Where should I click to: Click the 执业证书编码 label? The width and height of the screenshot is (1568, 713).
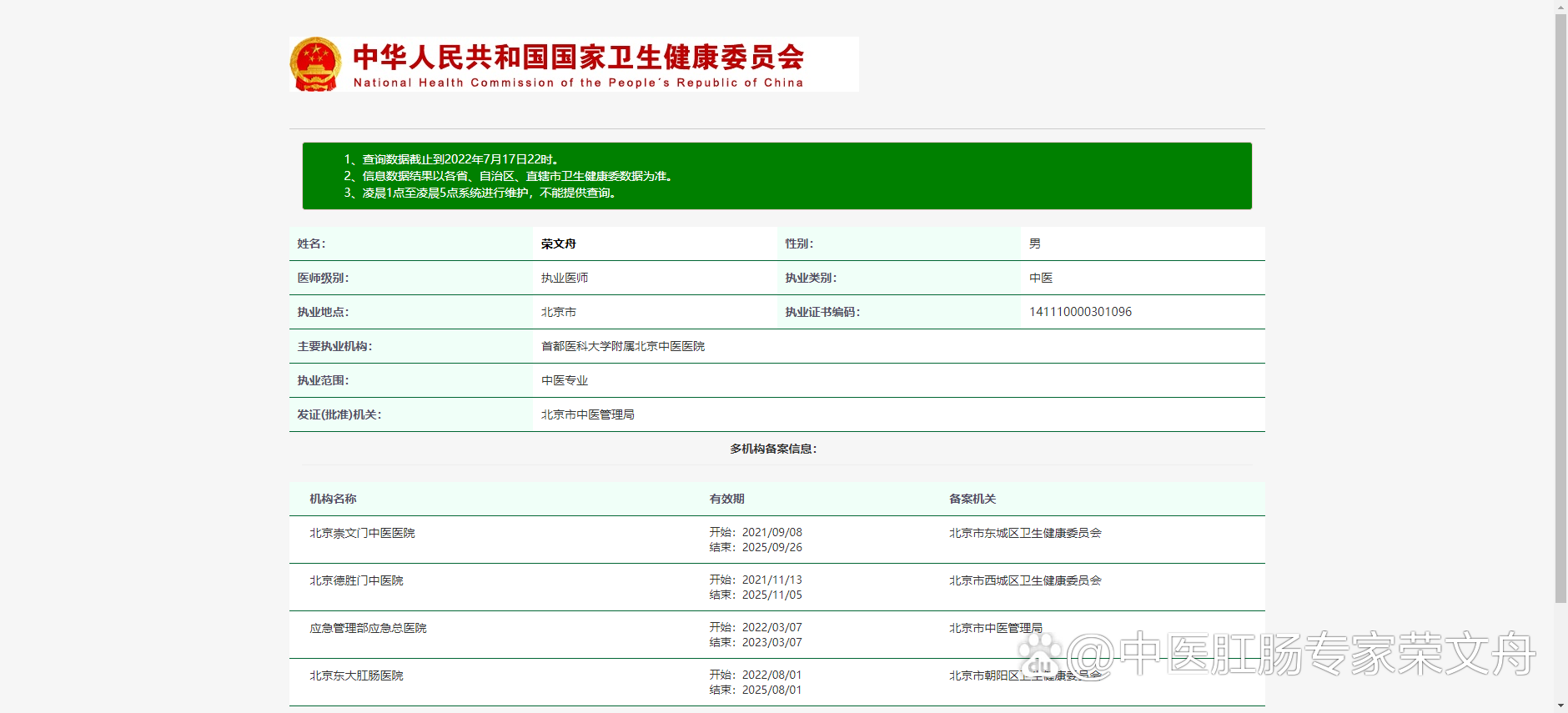(822, 312)
